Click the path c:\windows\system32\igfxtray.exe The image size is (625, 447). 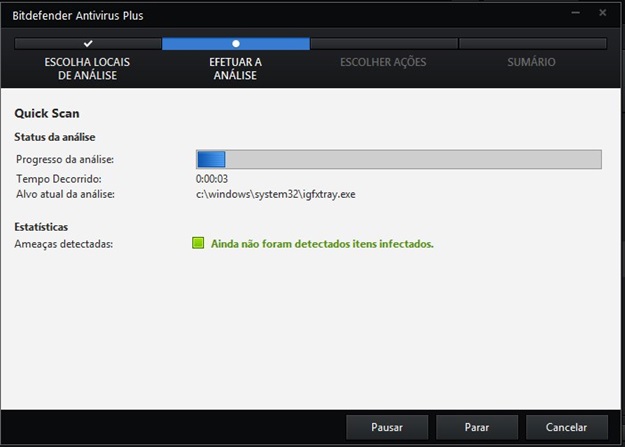pos(275,194)
